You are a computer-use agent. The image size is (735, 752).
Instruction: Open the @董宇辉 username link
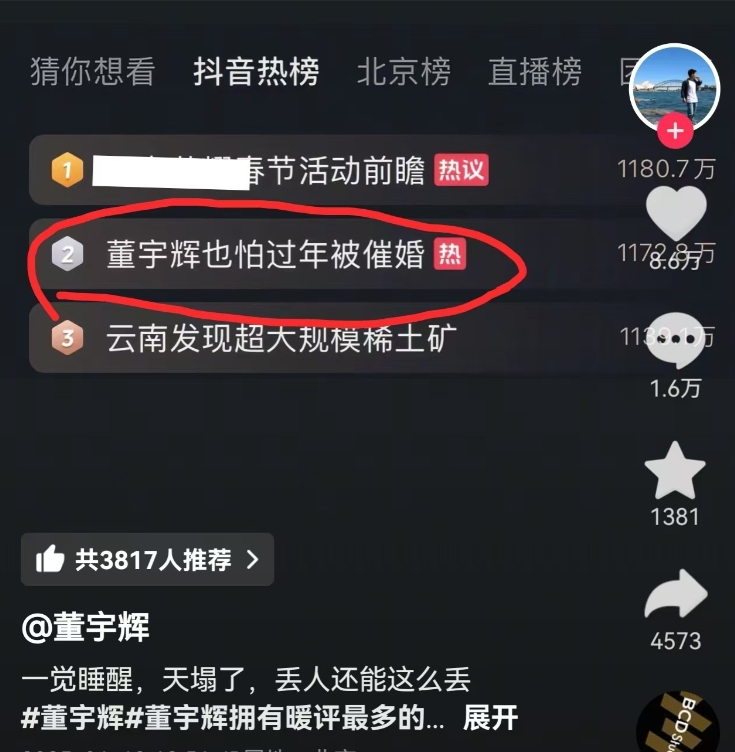pos(85,627)
